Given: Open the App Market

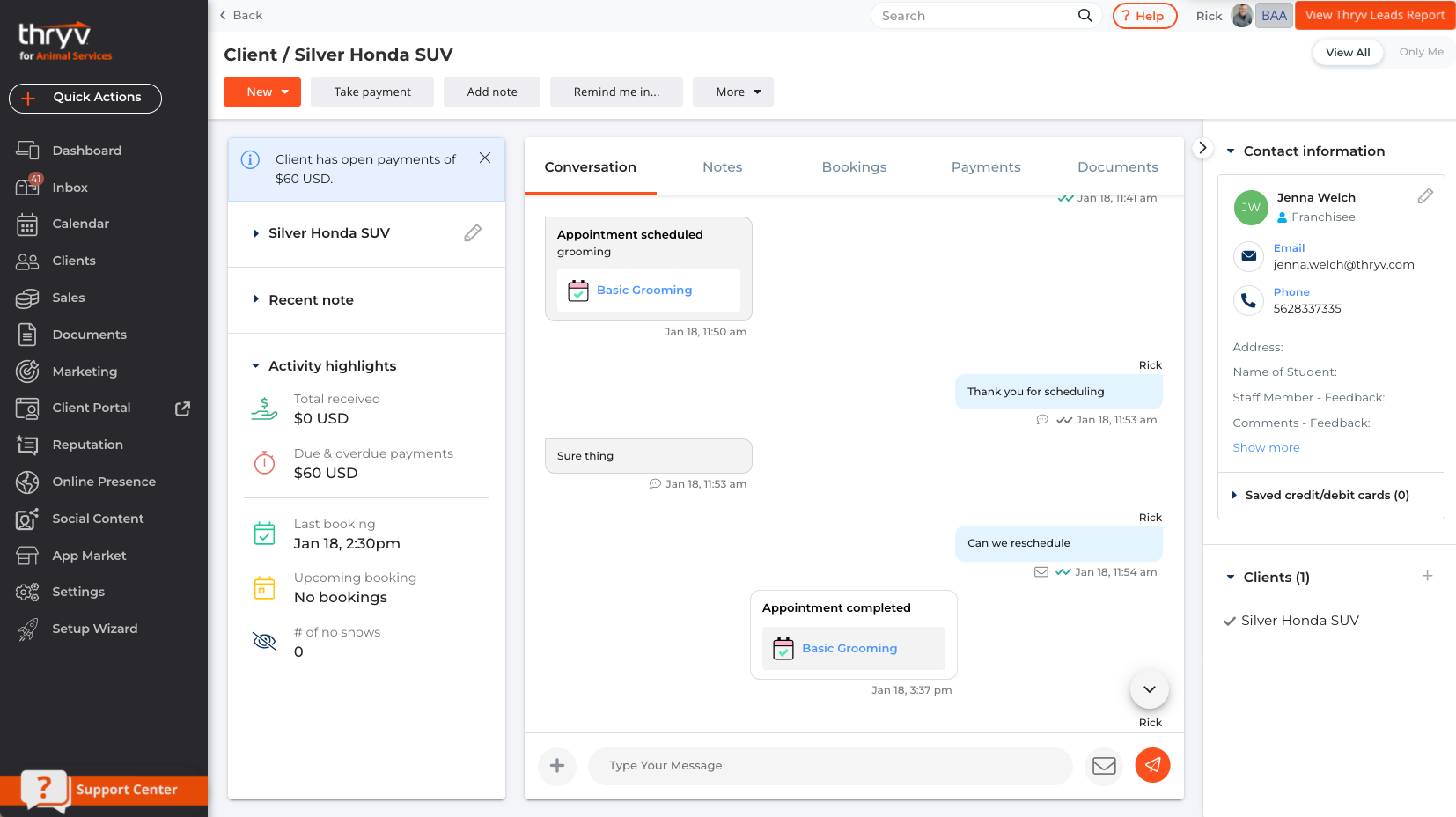Looking at the screenshot, I should (x=89, y=556).
